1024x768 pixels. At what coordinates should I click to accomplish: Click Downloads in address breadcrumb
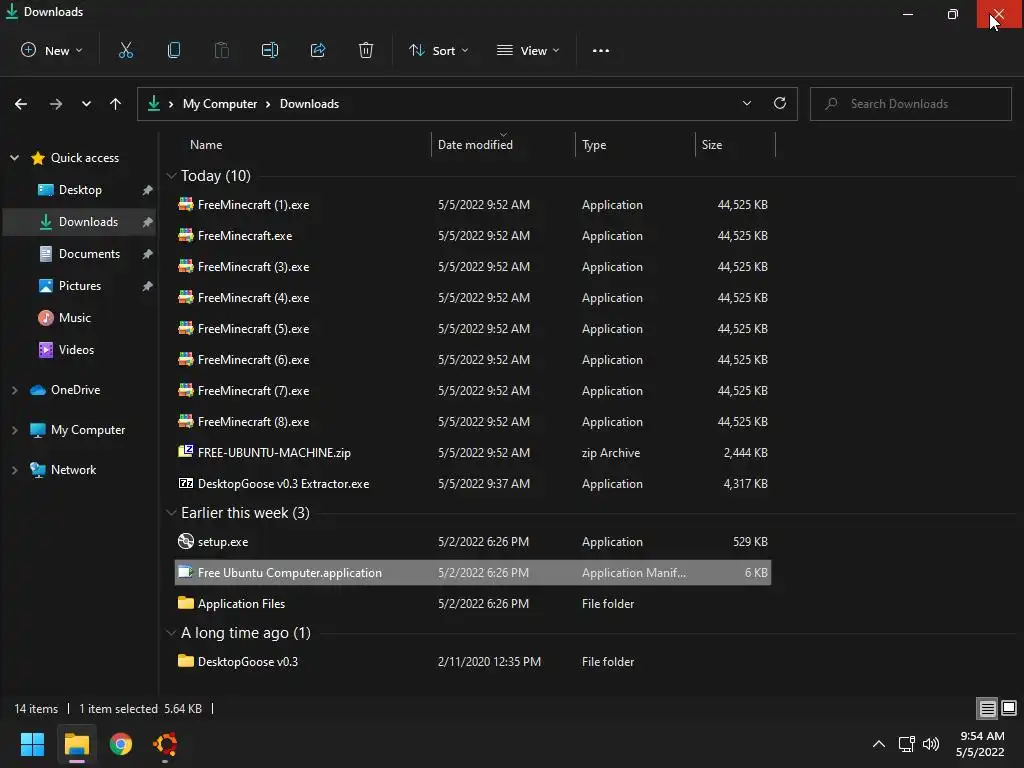[310, 104]
